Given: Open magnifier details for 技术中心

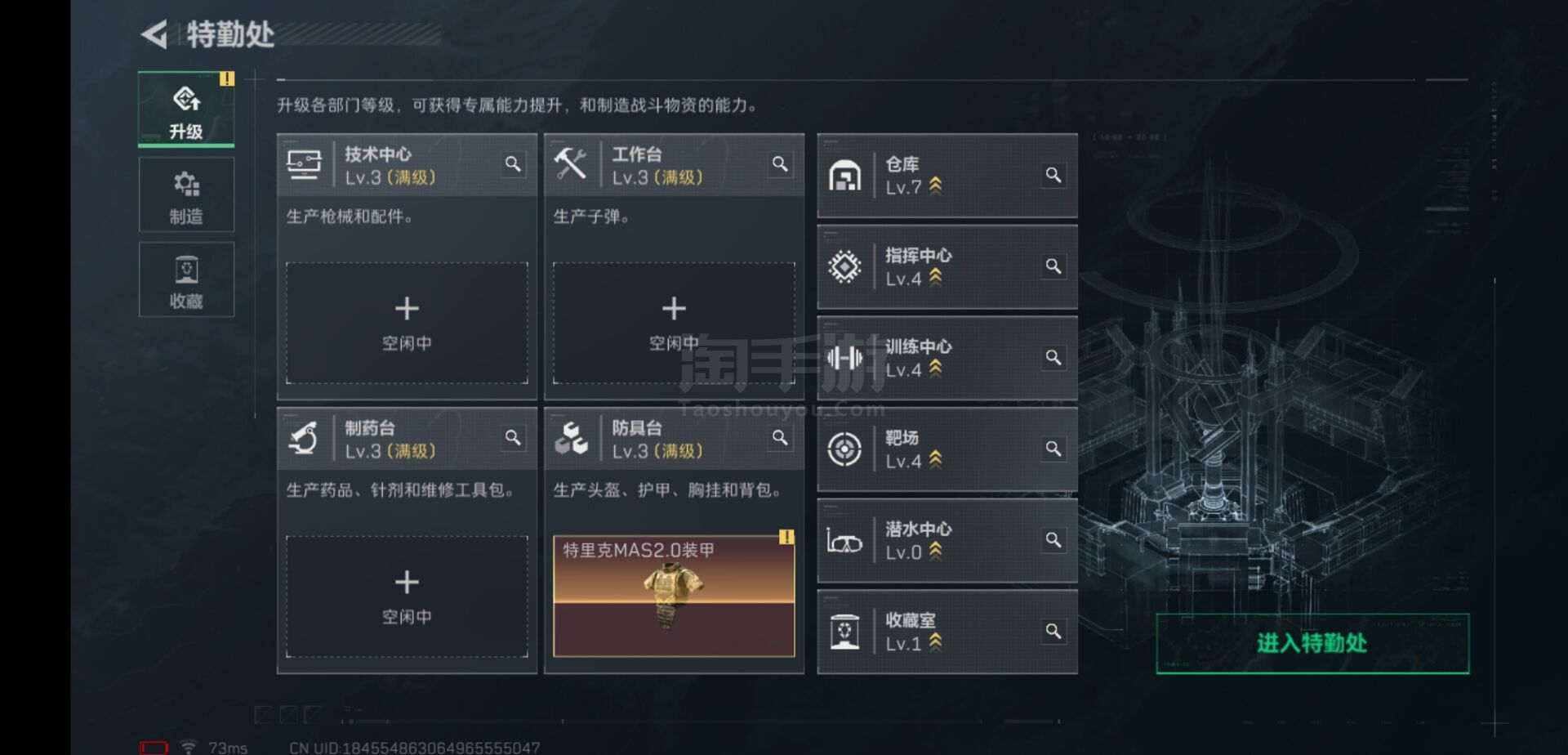Looking at the screenshot, I should 513,164.
